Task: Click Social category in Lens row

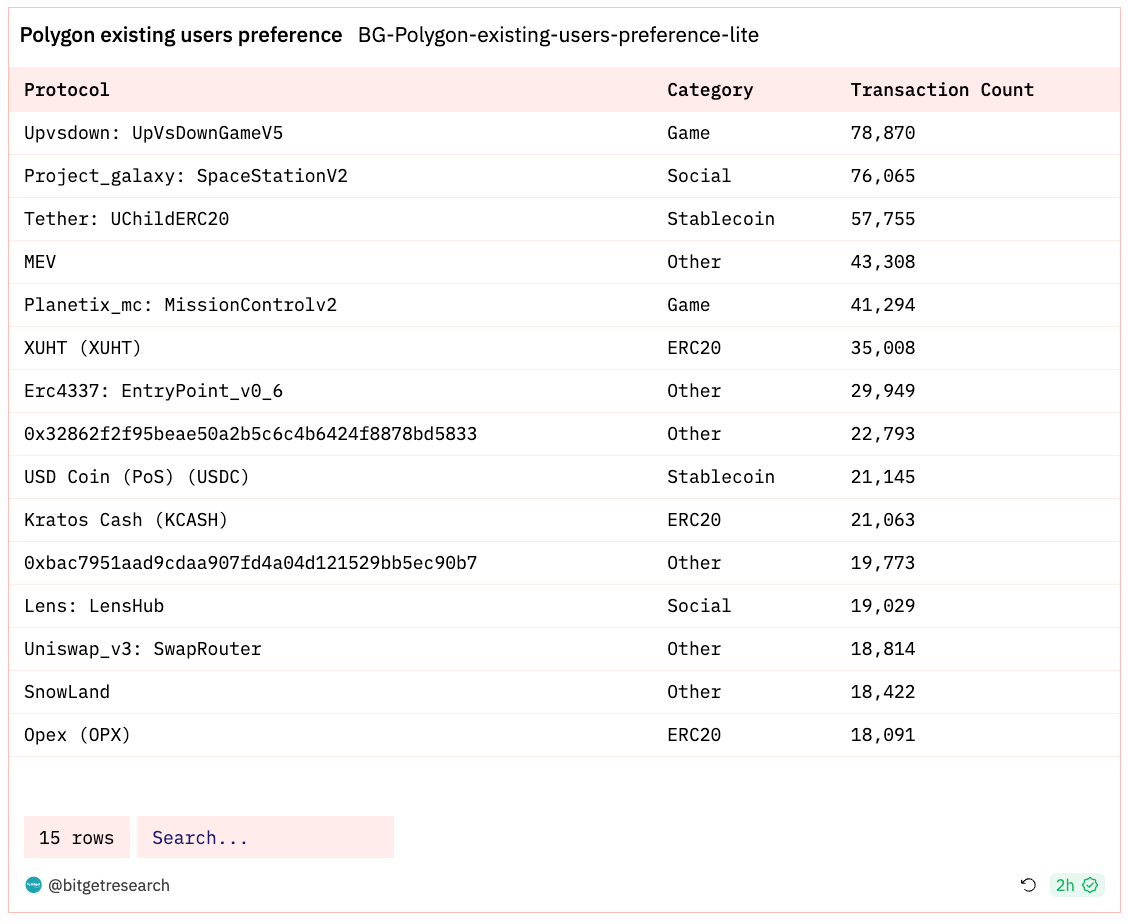Action: tap(699, 606)
